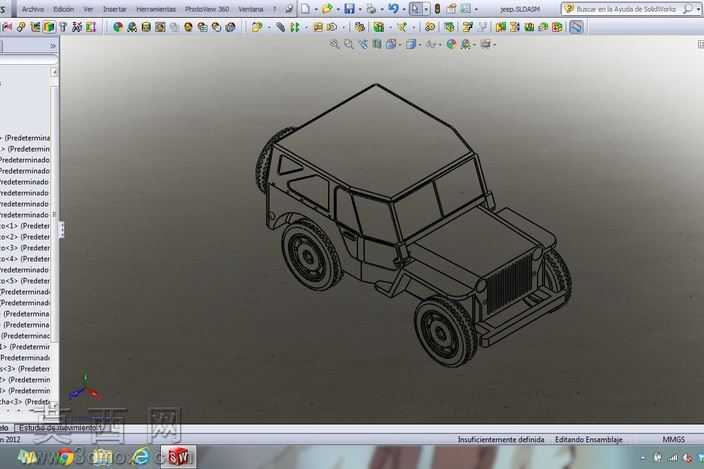Open the Edición menu
The image size is (704, 469).
(63, 9)
